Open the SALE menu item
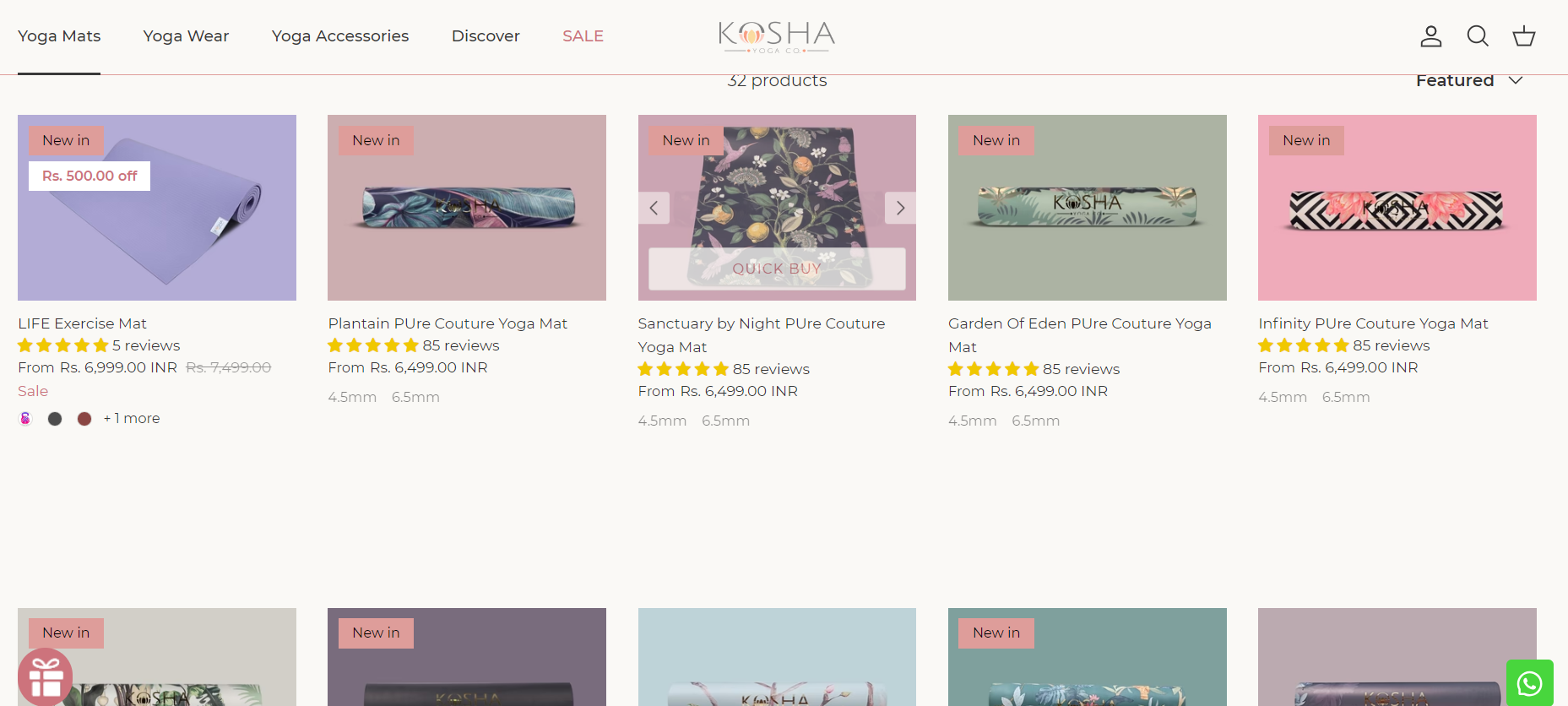This screenshot has width=1568, height=706. 583,36
